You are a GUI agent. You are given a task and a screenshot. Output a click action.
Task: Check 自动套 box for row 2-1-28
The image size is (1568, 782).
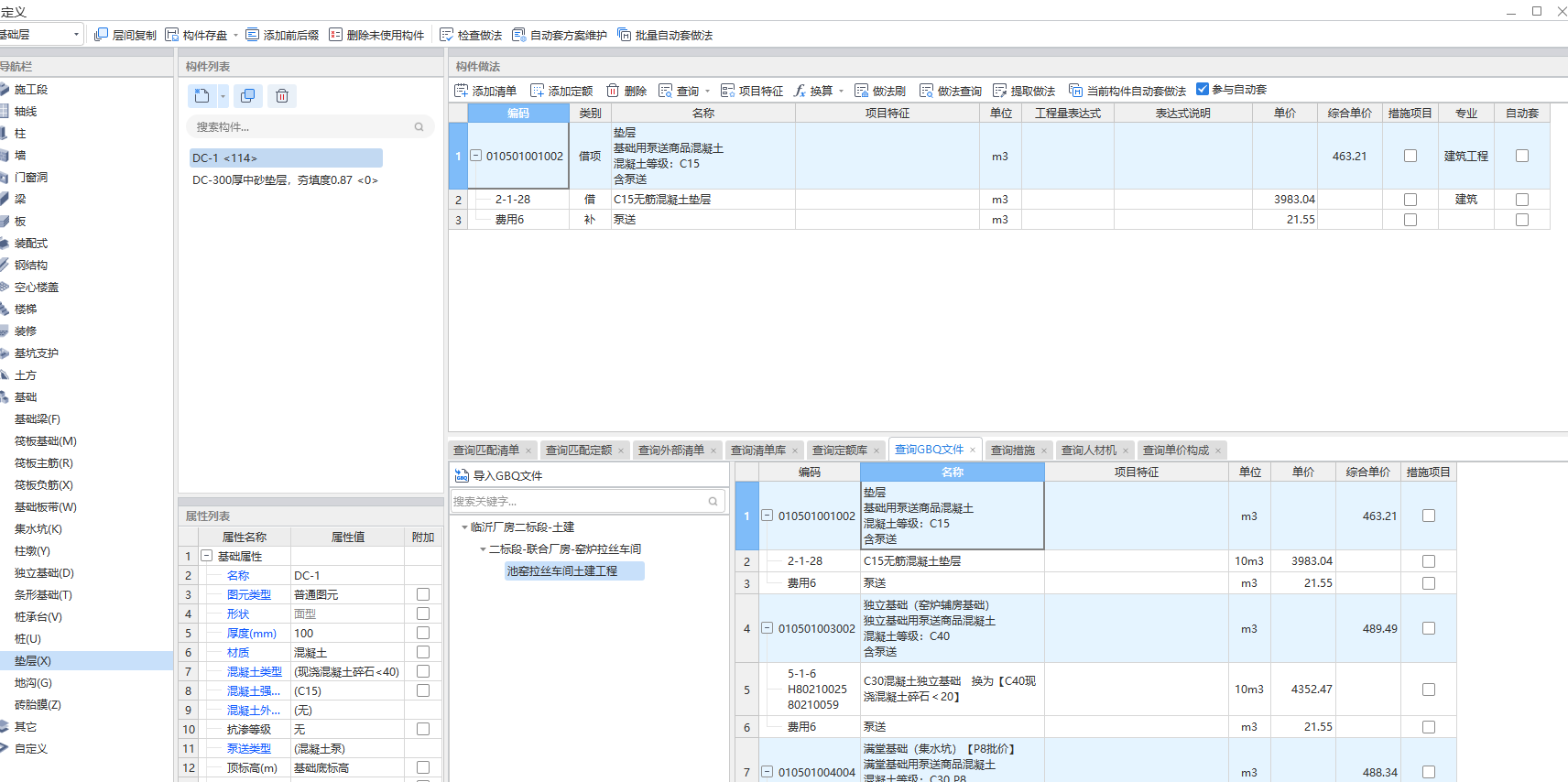[1522, 199]
